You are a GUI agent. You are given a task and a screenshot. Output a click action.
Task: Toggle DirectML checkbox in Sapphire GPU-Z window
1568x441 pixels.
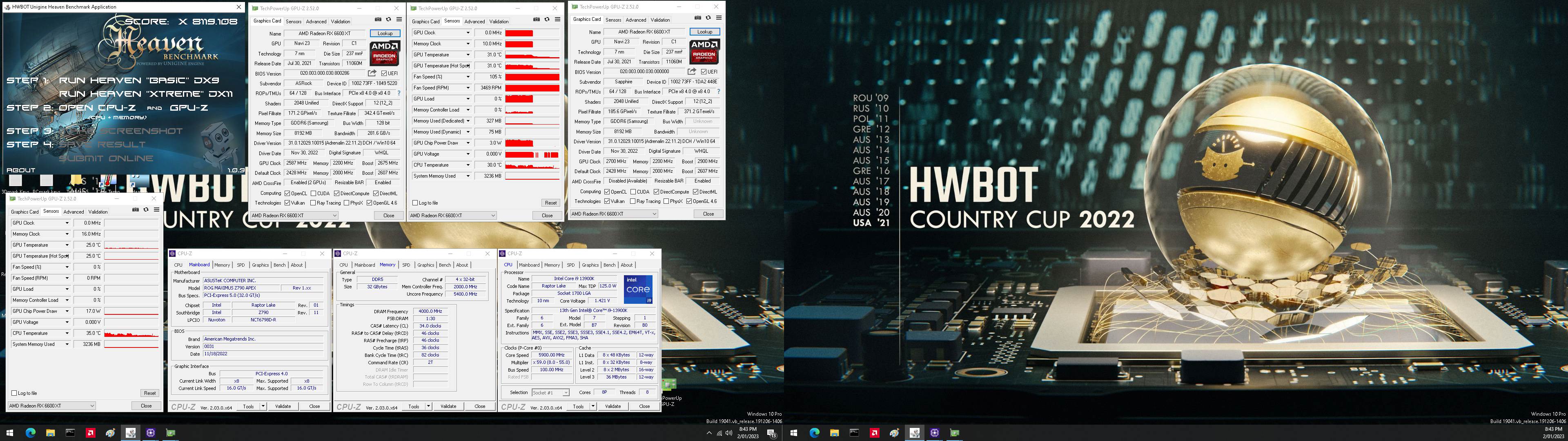[x=696, y=191]
